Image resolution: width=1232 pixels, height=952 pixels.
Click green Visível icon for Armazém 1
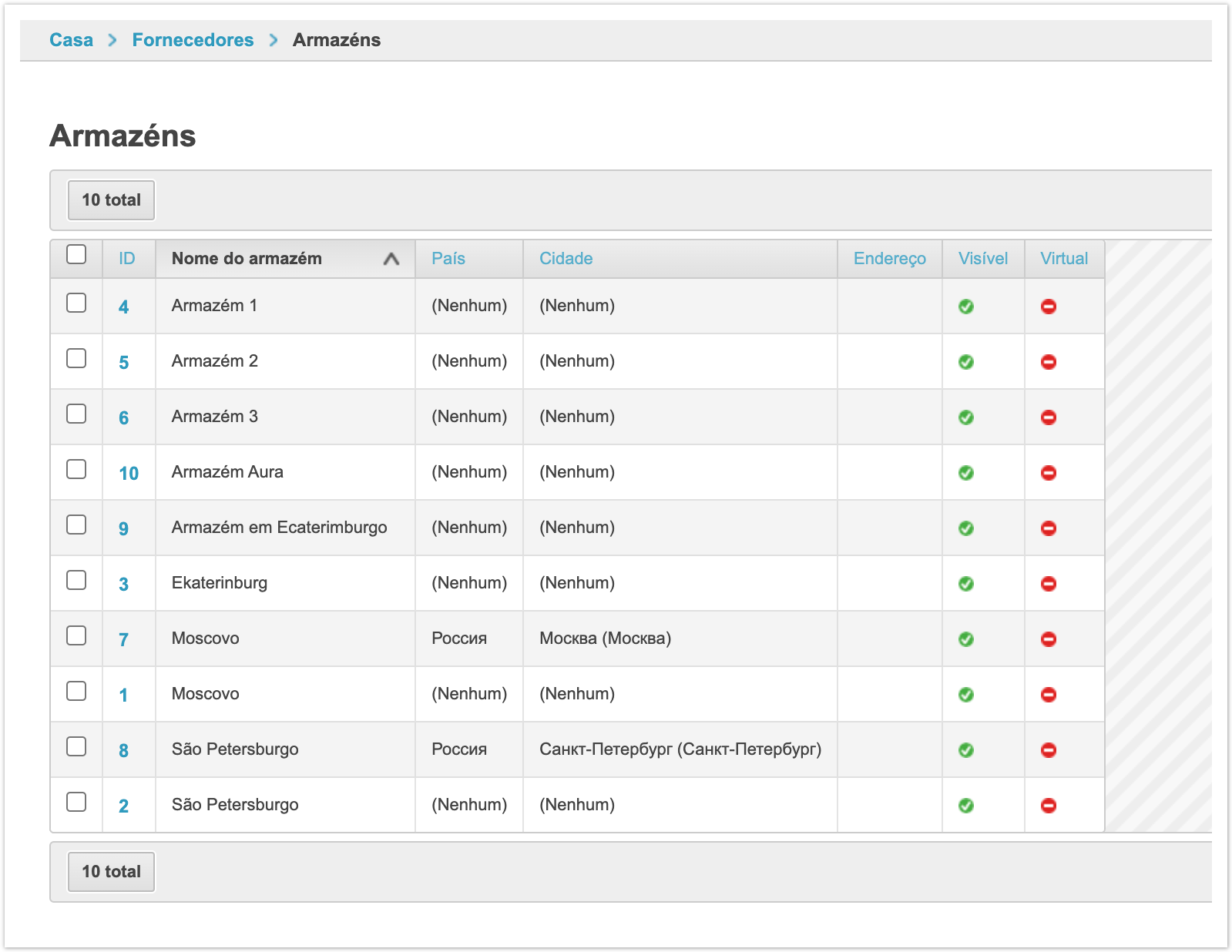point(965,307)
